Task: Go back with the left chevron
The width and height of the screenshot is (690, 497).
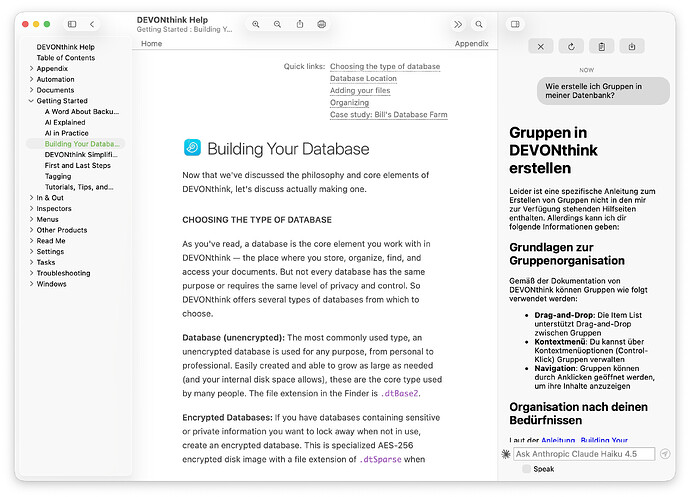Action: (x=92, y=24)
